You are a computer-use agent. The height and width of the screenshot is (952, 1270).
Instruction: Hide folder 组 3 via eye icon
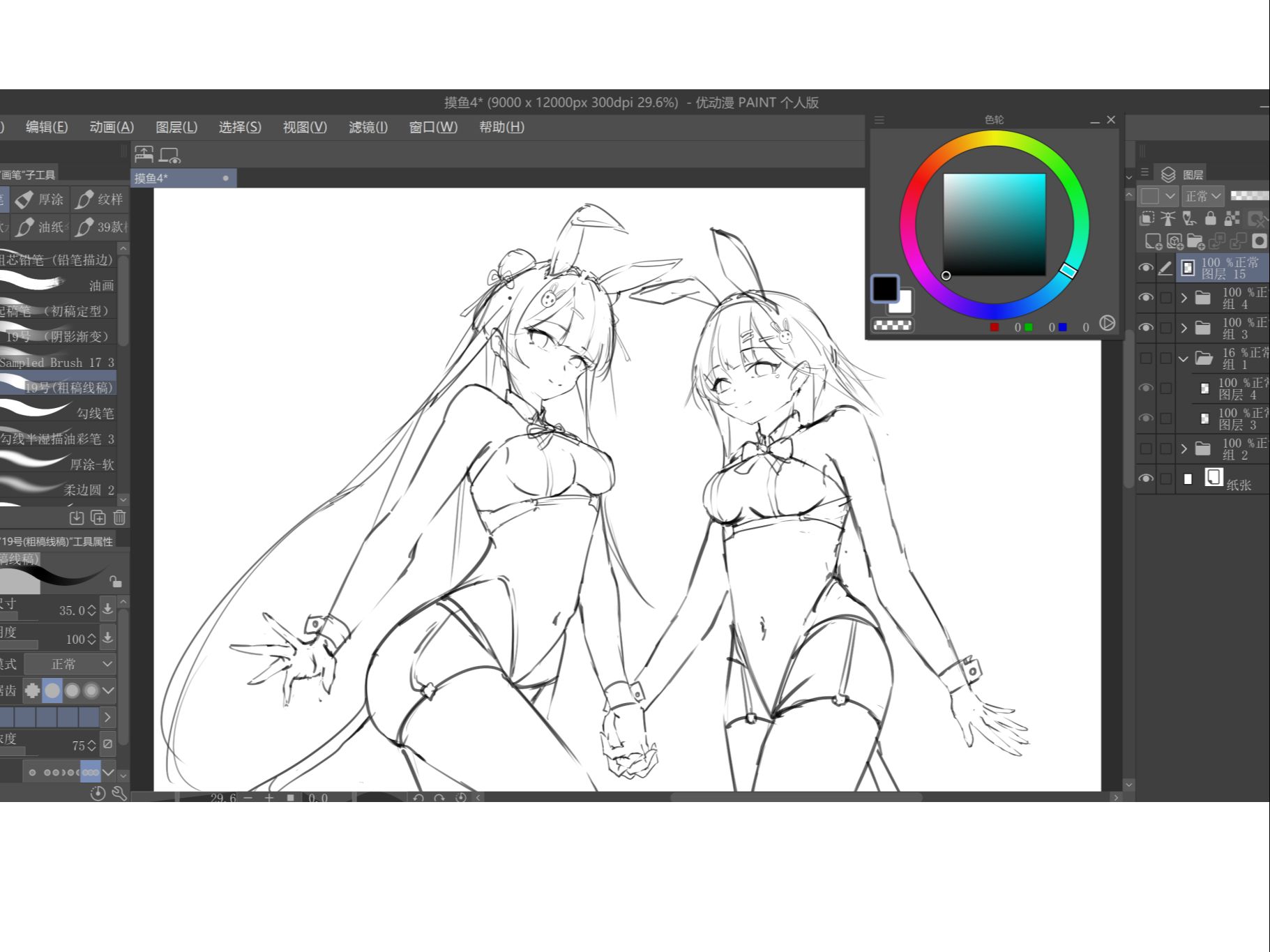click(x=1145, y=328)
